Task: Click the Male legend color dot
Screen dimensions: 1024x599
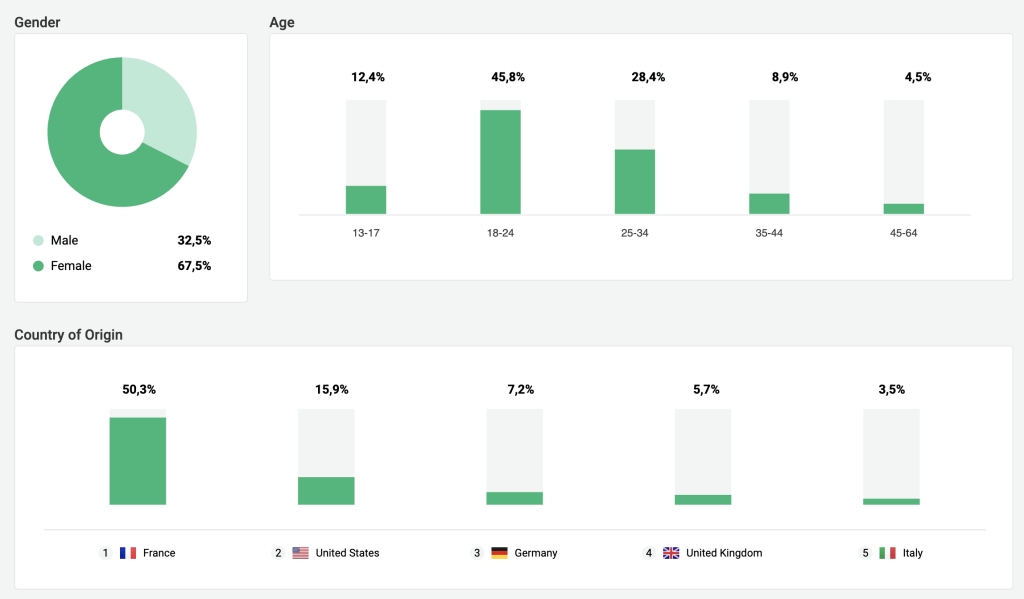Action: (x=38, y=241)
